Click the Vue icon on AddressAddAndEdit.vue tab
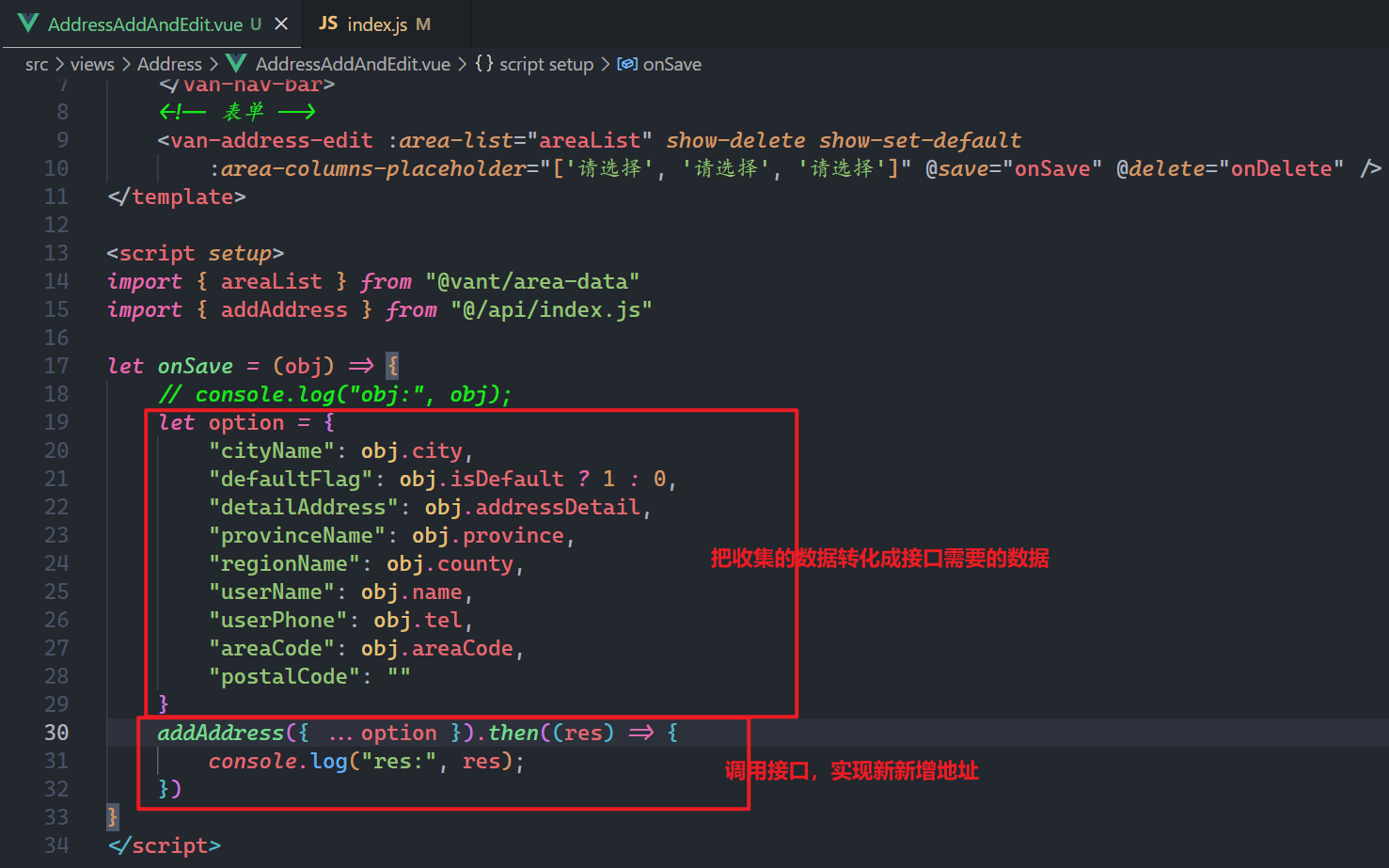Screen dimensions: 1389x868 pyautogui.click(x=28, y=24)
